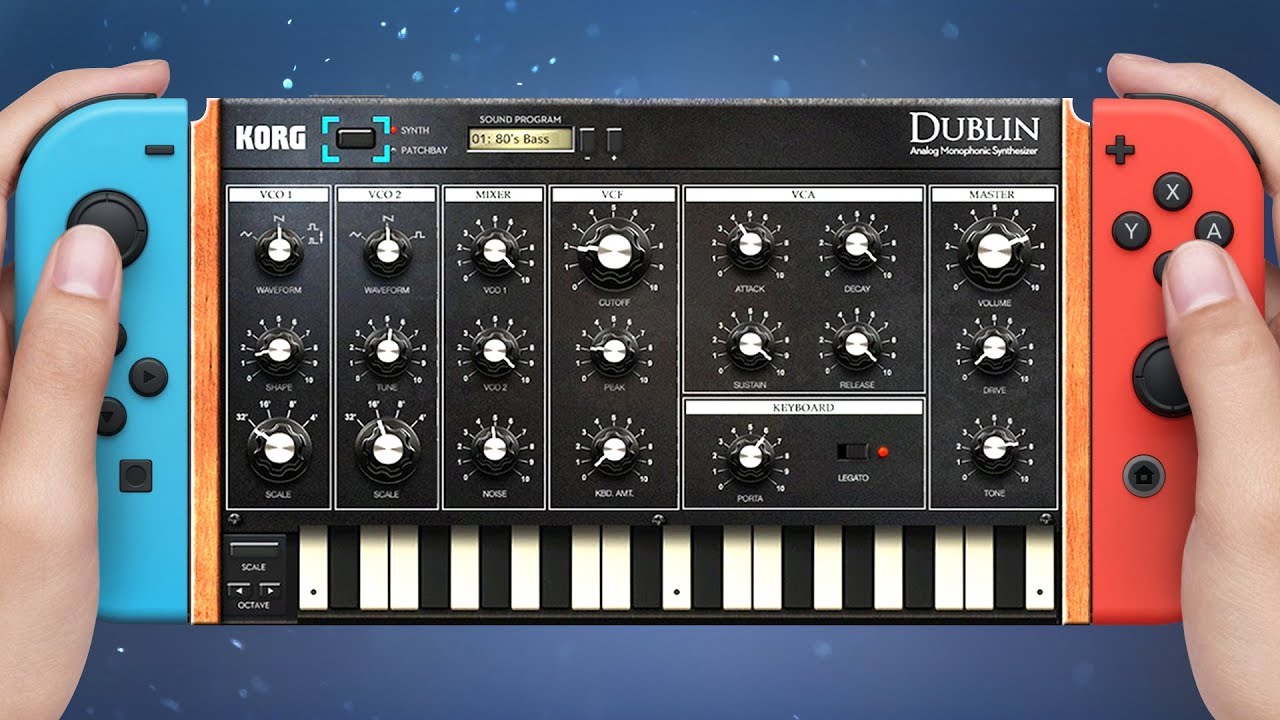
Task: Click the VCA Sustain knob
Action: [x=750, y=345]
